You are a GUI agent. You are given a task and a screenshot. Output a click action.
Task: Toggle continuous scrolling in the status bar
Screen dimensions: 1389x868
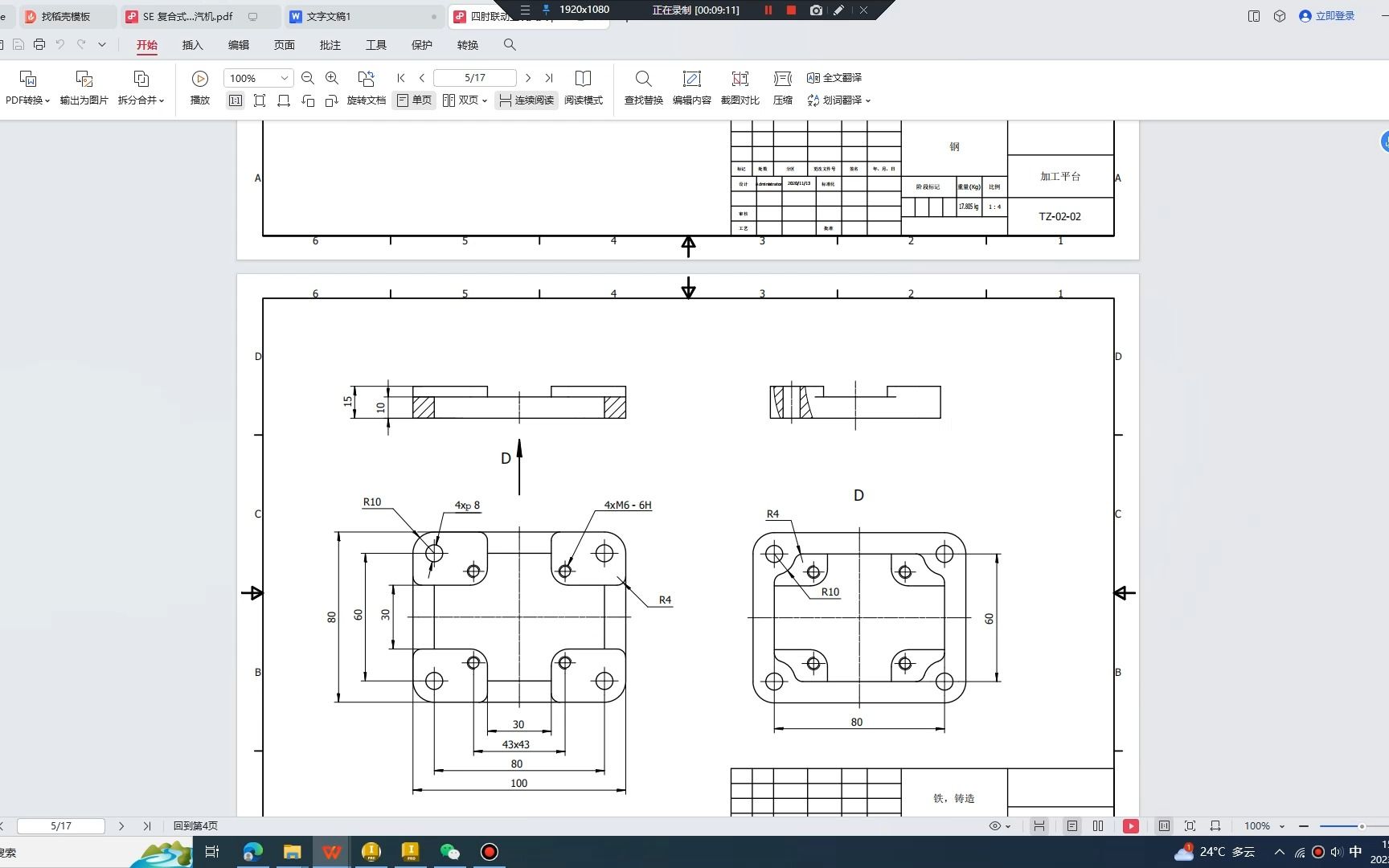[x=1039, y=826]
